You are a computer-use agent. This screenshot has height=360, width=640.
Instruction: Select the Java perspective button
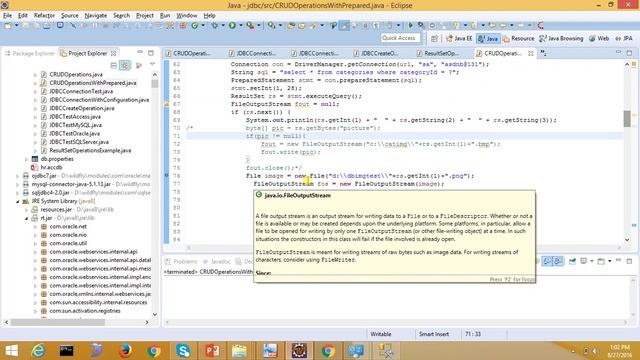pos(488,38)
